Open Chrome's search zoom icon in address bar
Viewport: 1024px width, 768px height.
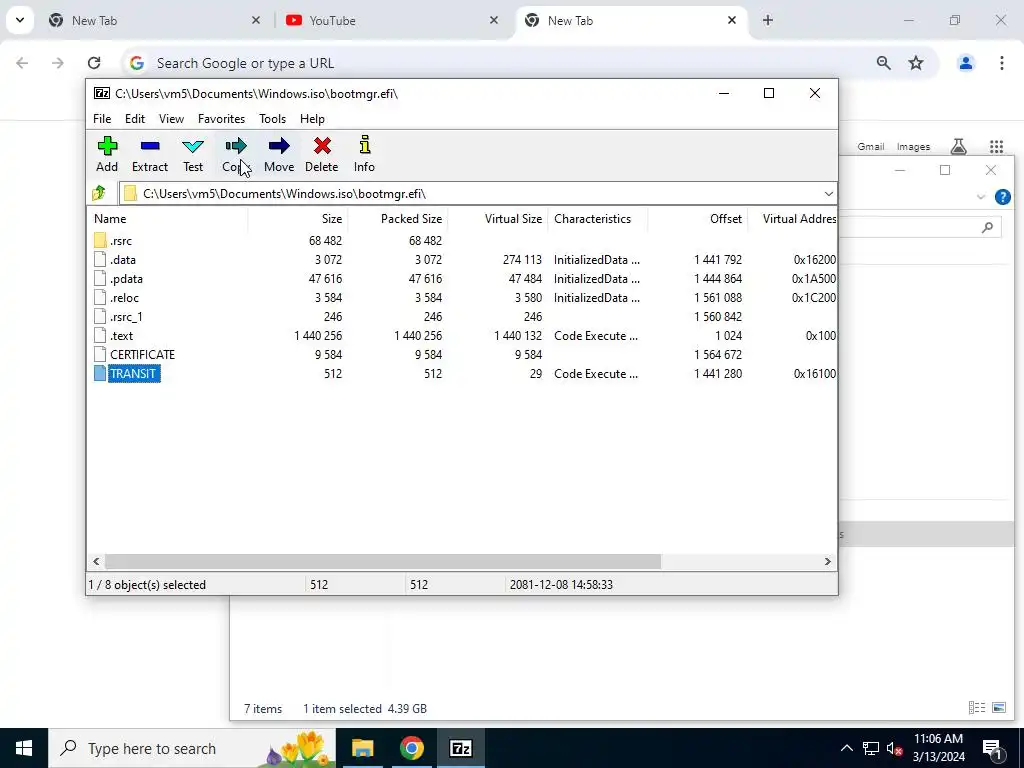(x=884, y=63)
